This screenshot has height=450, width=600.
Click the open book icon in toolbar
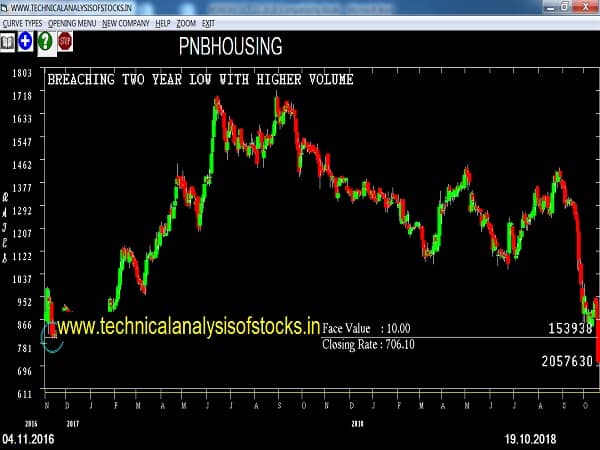(x=8, y=42)
